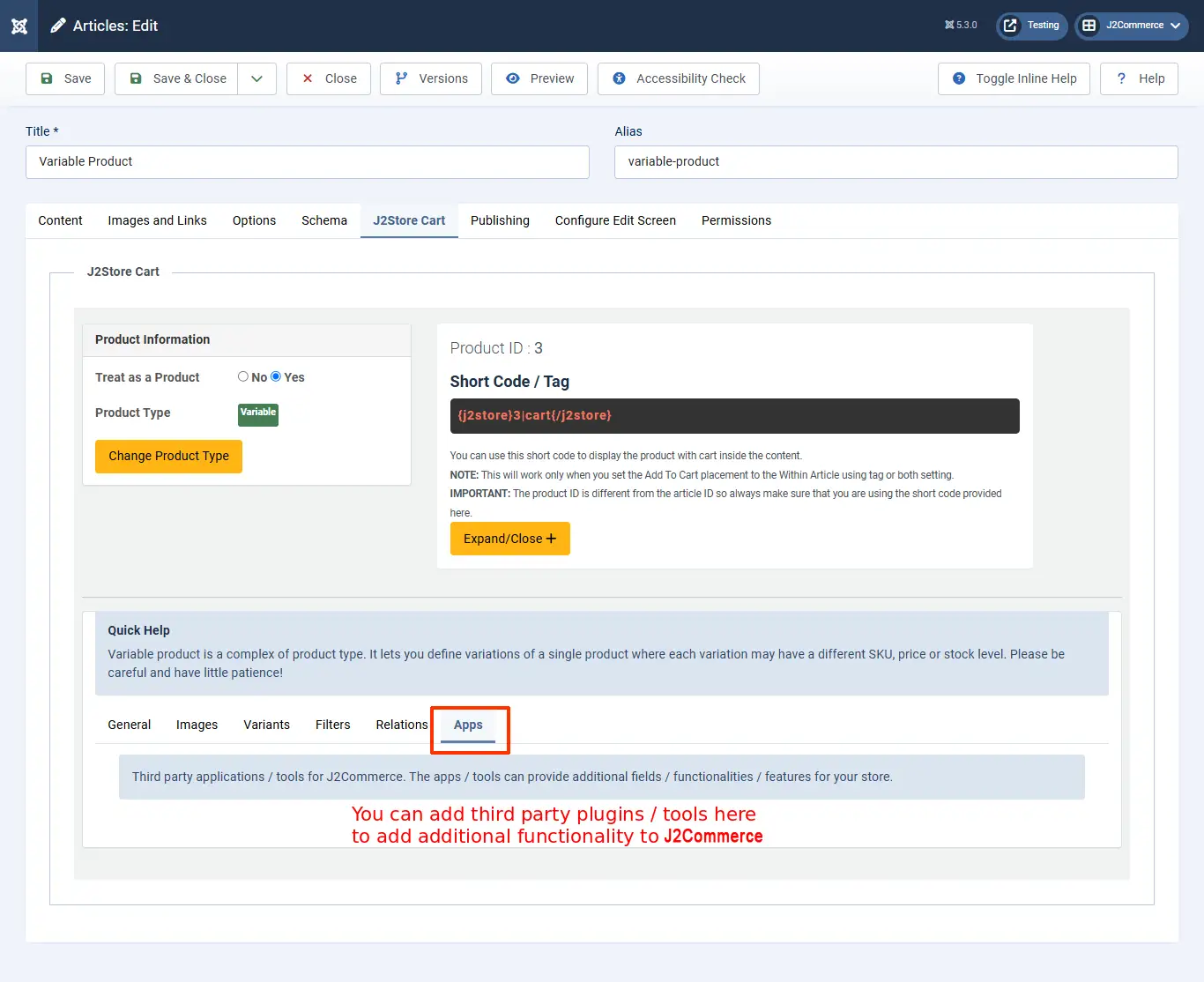Click the pencil icon beside Articles: Edit
1204x982 pixels.
(58, 26)
